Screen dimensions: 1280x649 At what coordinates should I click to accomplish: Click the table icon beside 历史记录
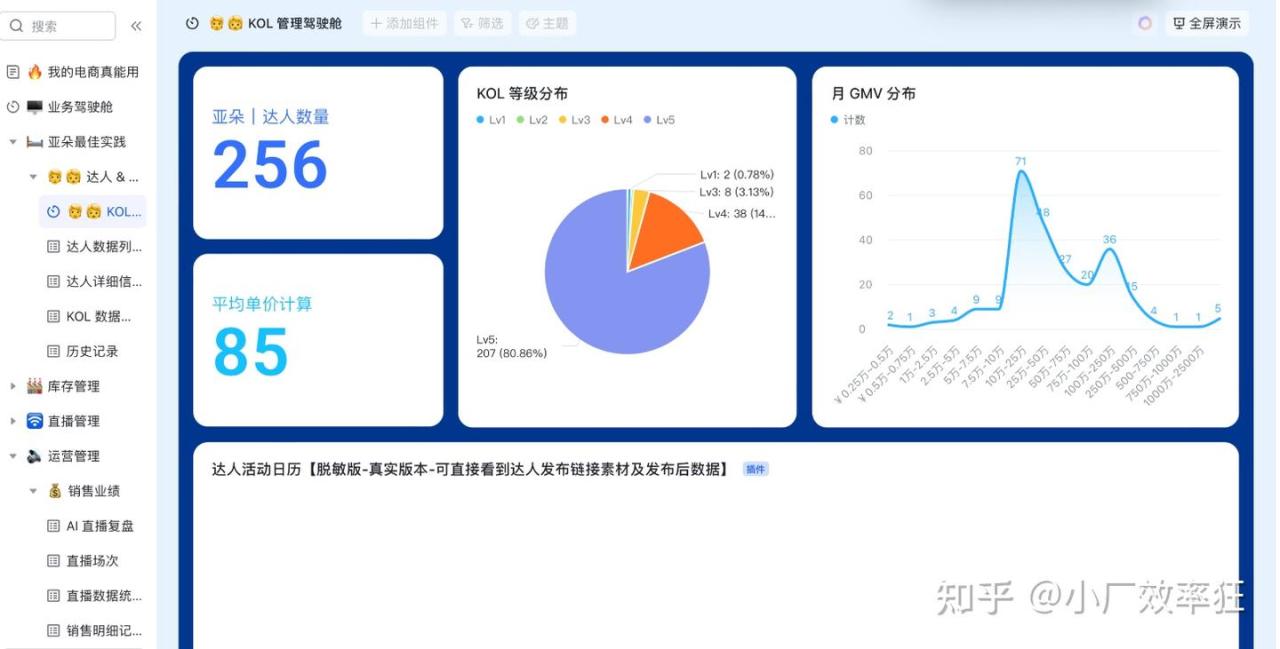pos(54,351)
